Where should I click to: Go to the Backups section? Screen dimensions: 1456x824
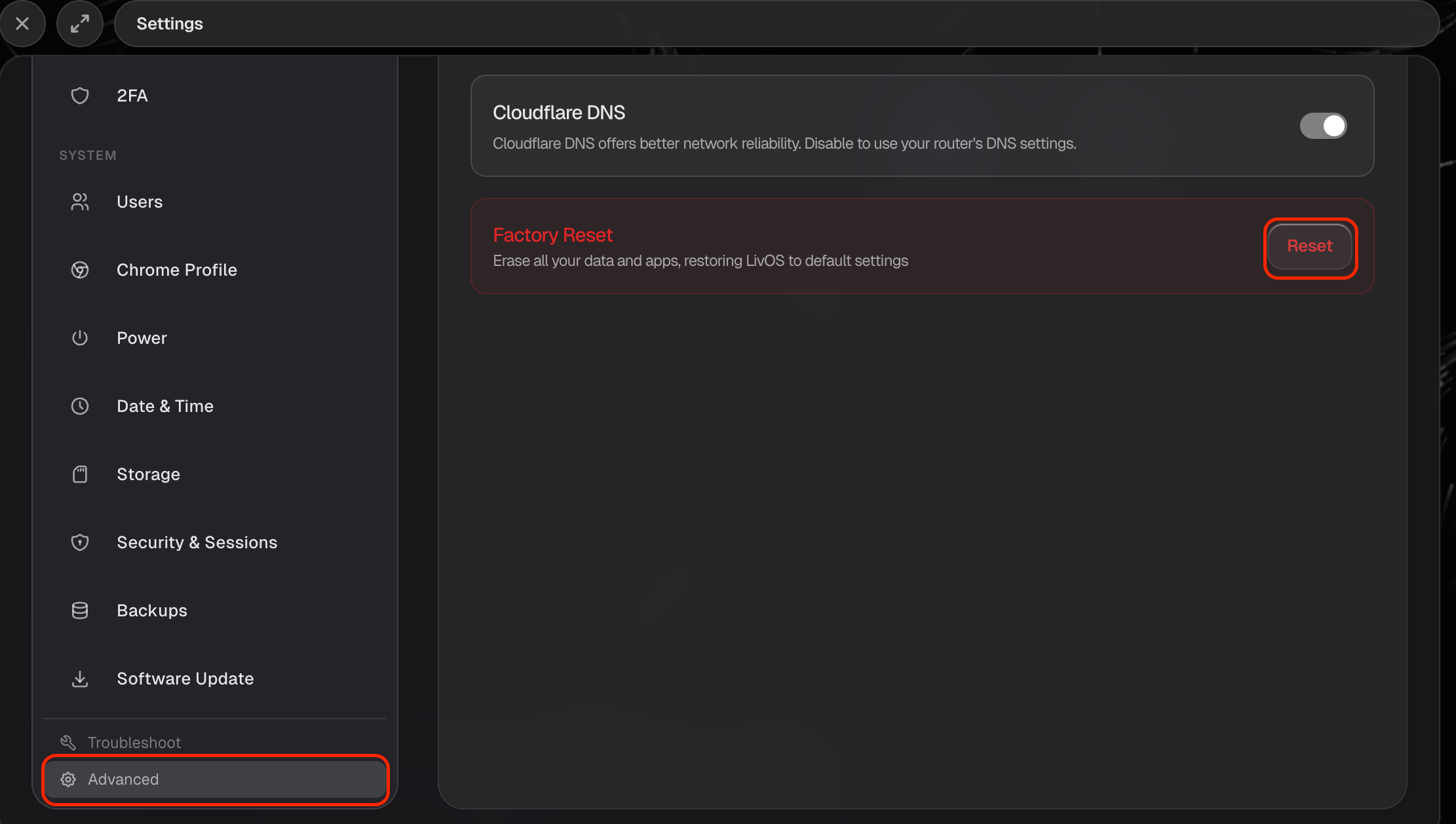click(215, 610)
